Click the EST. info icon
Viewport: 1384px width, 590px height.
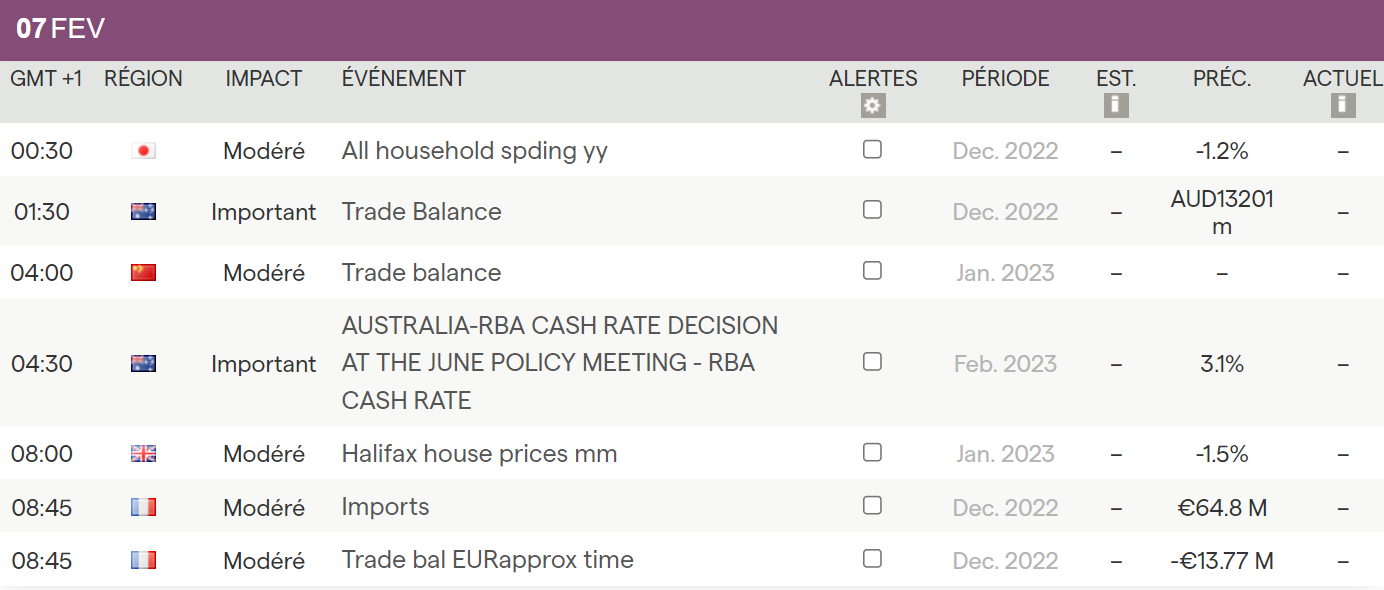tap(1116, 105)
